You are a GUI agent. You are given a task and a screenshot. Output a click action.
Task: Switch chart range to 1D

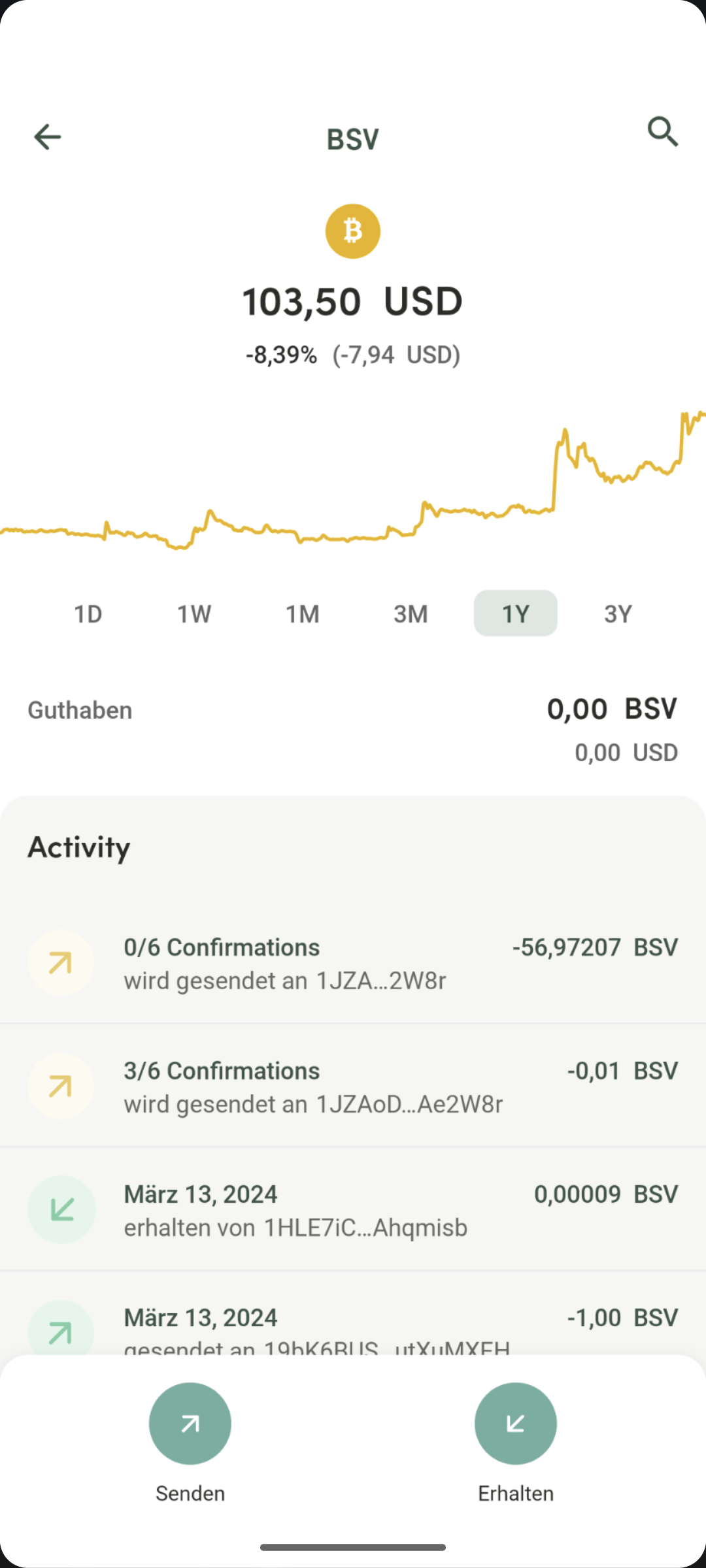[88, 613]
